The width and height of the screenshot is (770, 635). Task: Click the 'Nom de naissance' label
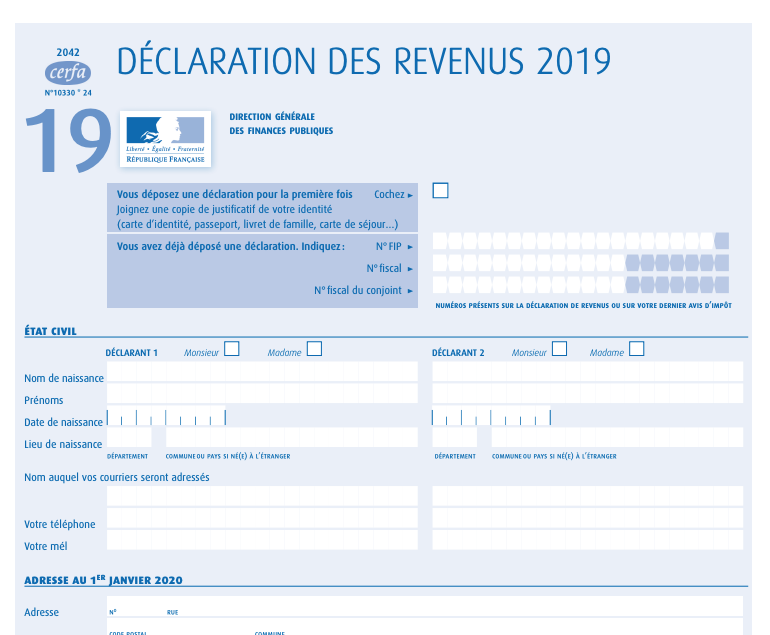point(64,378)
